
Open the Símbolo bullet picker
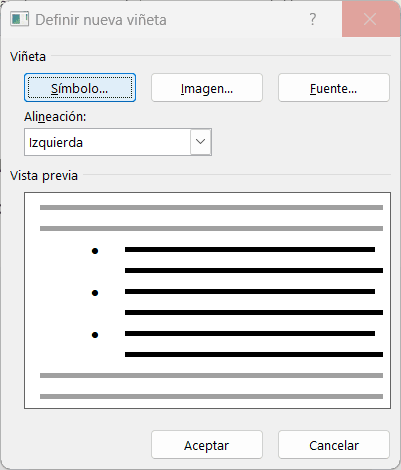(80, 88)
